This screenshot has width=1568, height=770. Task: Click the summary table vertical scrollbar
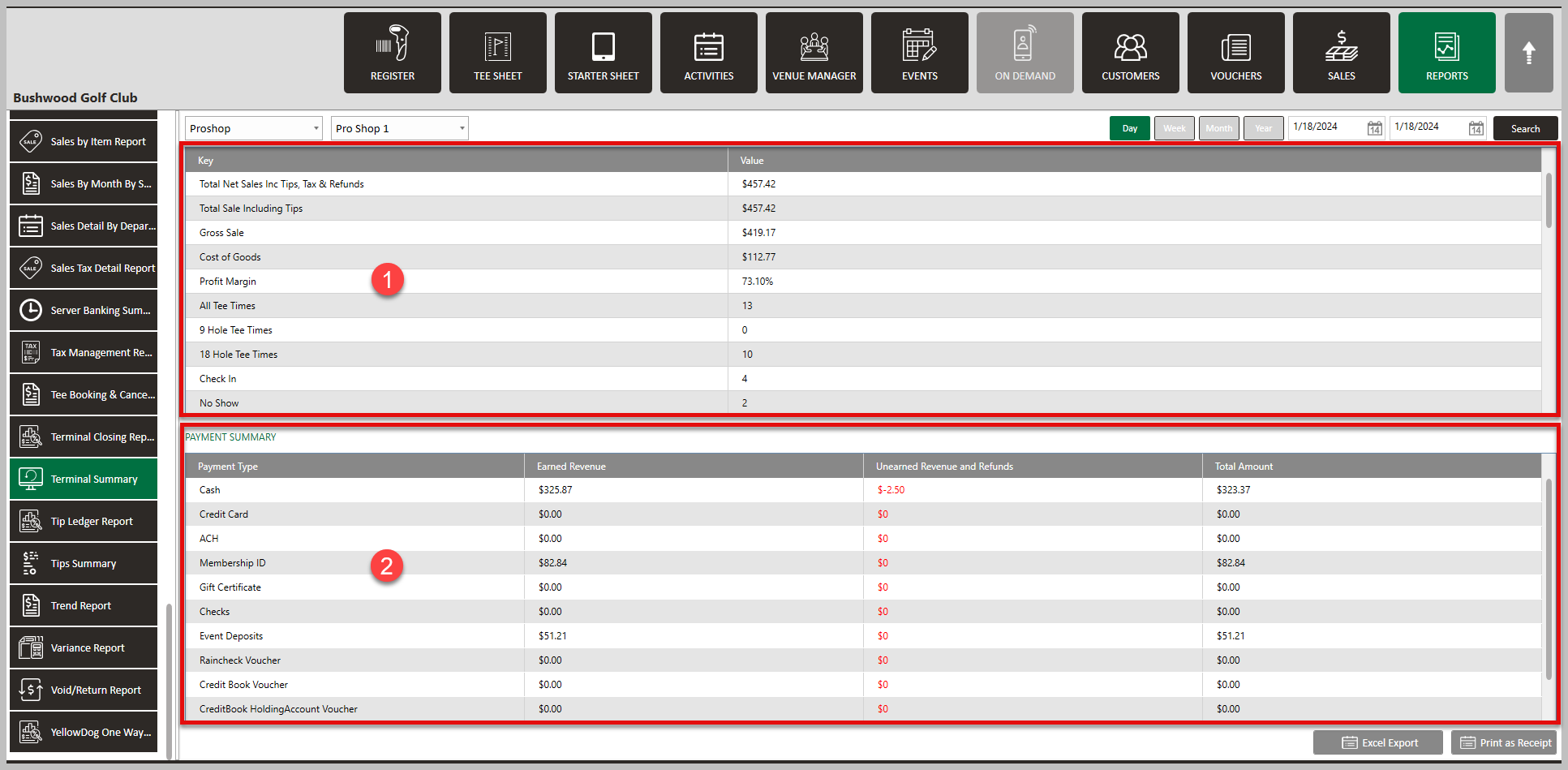1549,200
